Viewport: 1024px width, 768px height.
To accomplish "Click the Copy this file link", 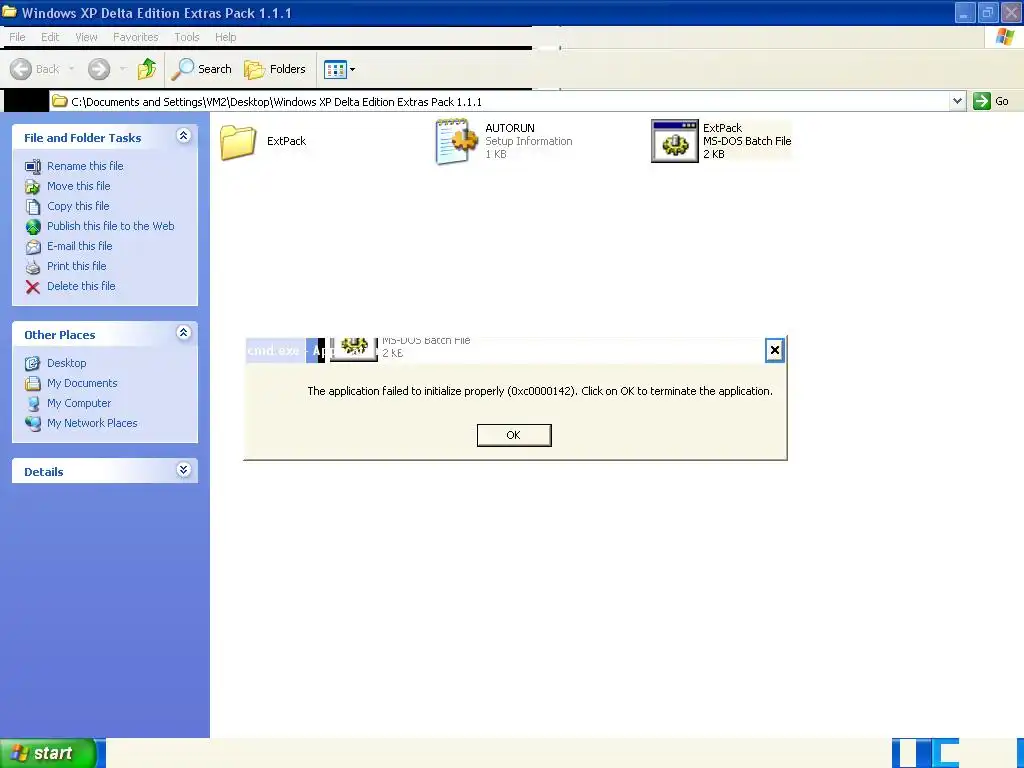I will coord(78,206).
